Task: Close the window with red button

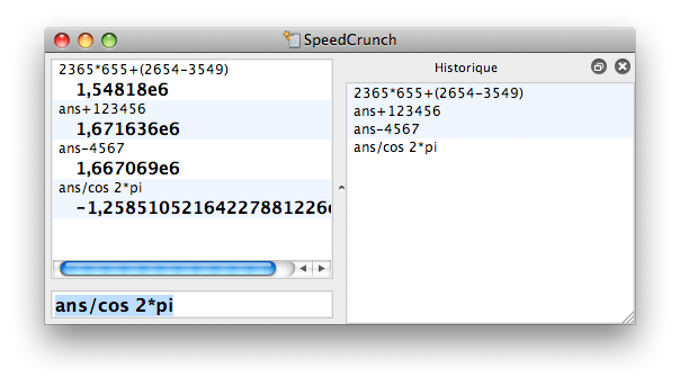Action: click(x=62, y=40)
